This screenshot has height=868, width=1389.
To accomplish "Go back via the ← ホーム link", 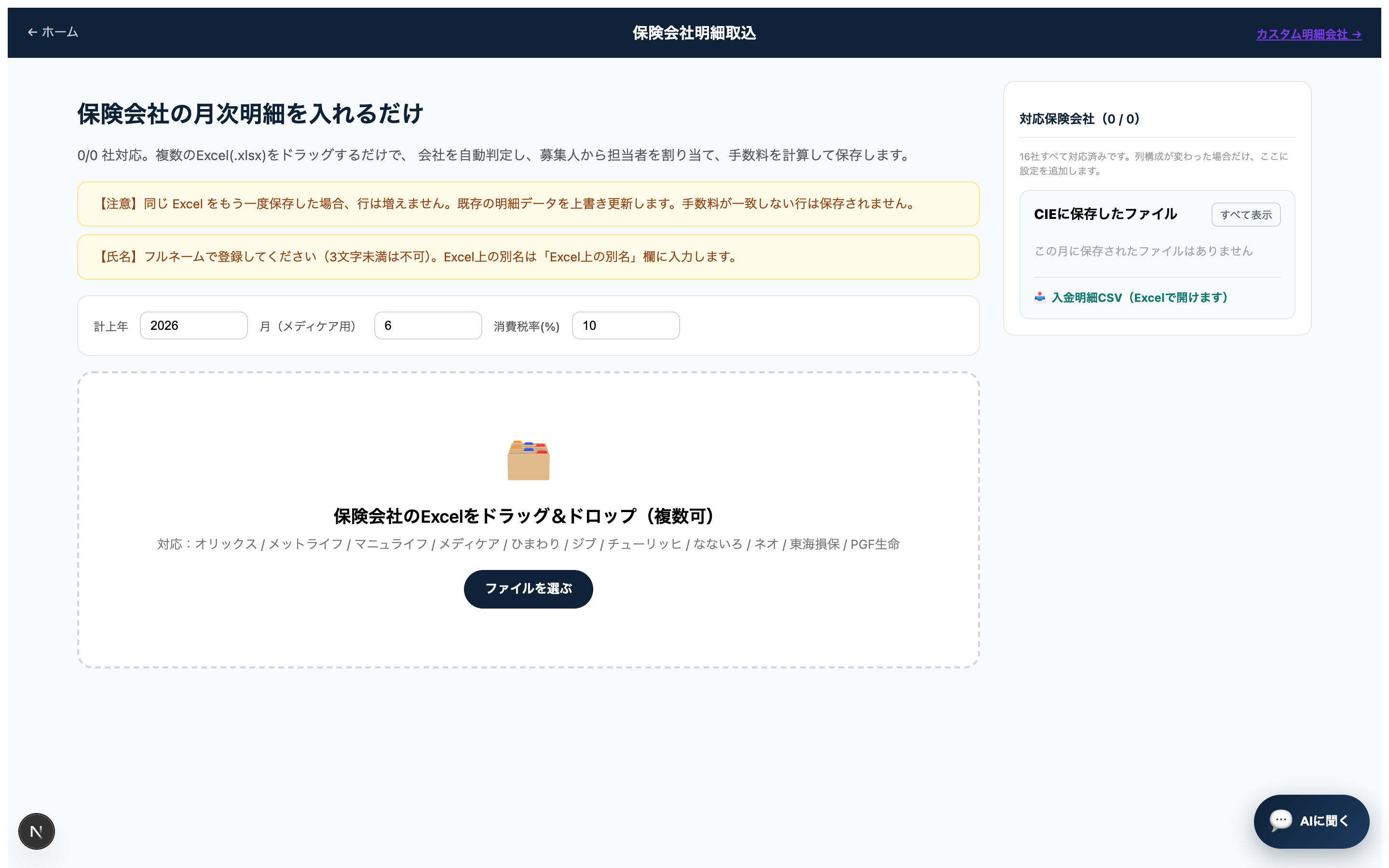I will tap(53, 32).
